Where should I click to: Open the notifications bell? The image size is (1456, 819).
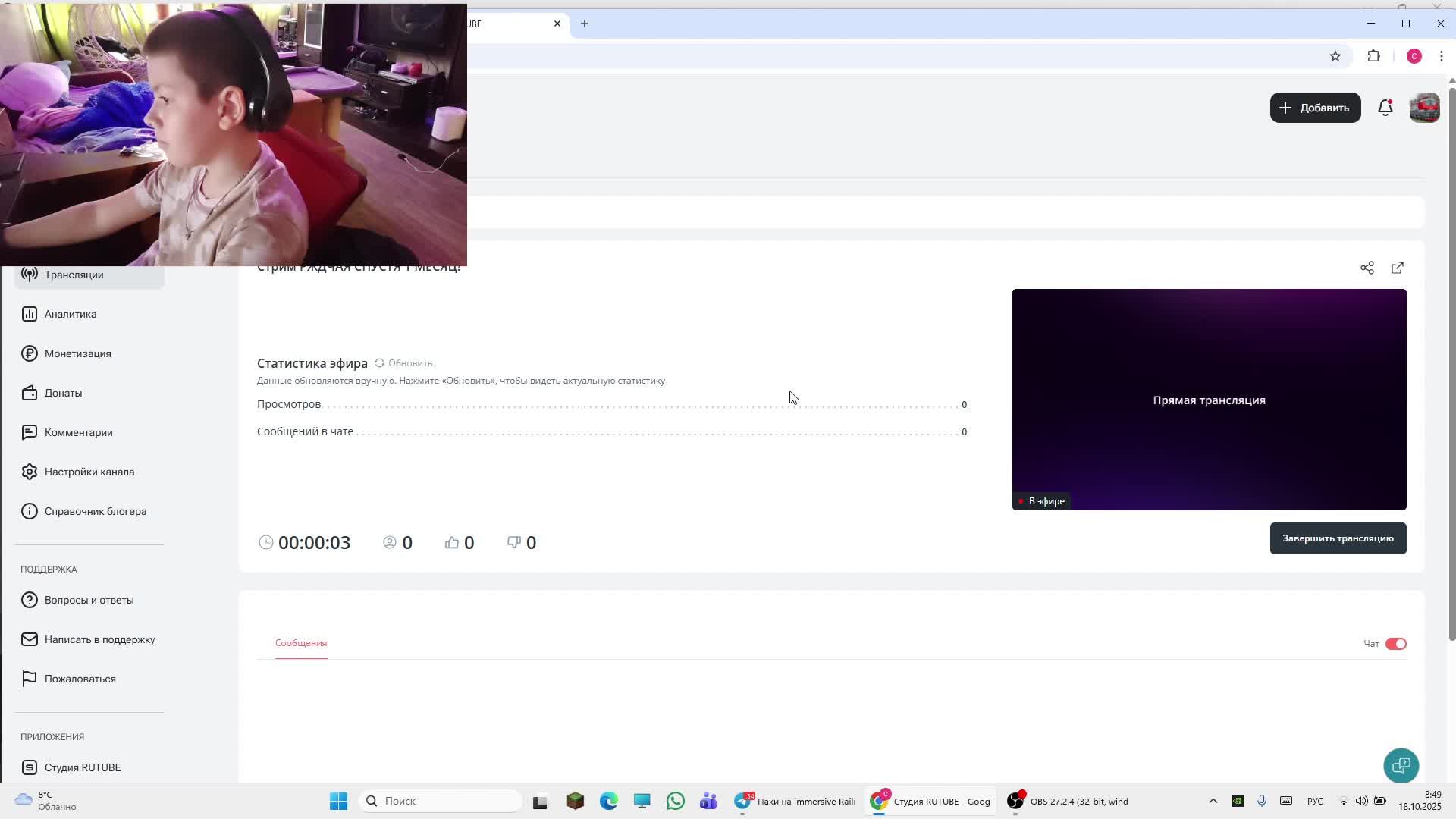(1385, 108)
